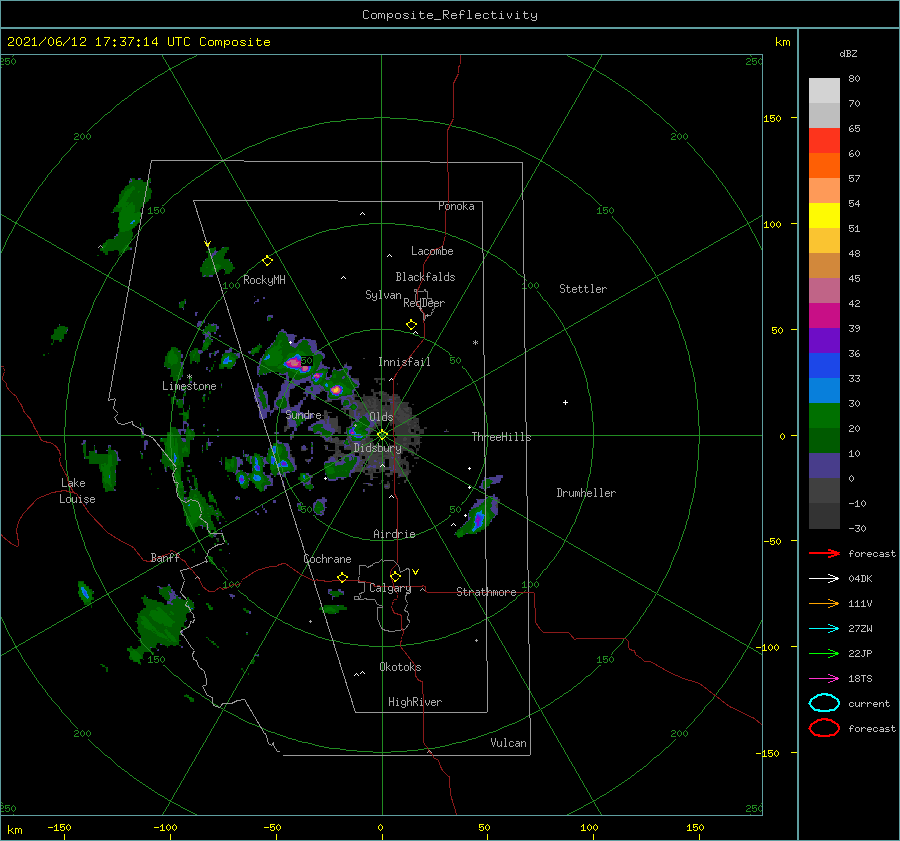900x841 pixels.
Task: Click the light gray 80-70 dBZ swatch
Action: pos(824,91)
